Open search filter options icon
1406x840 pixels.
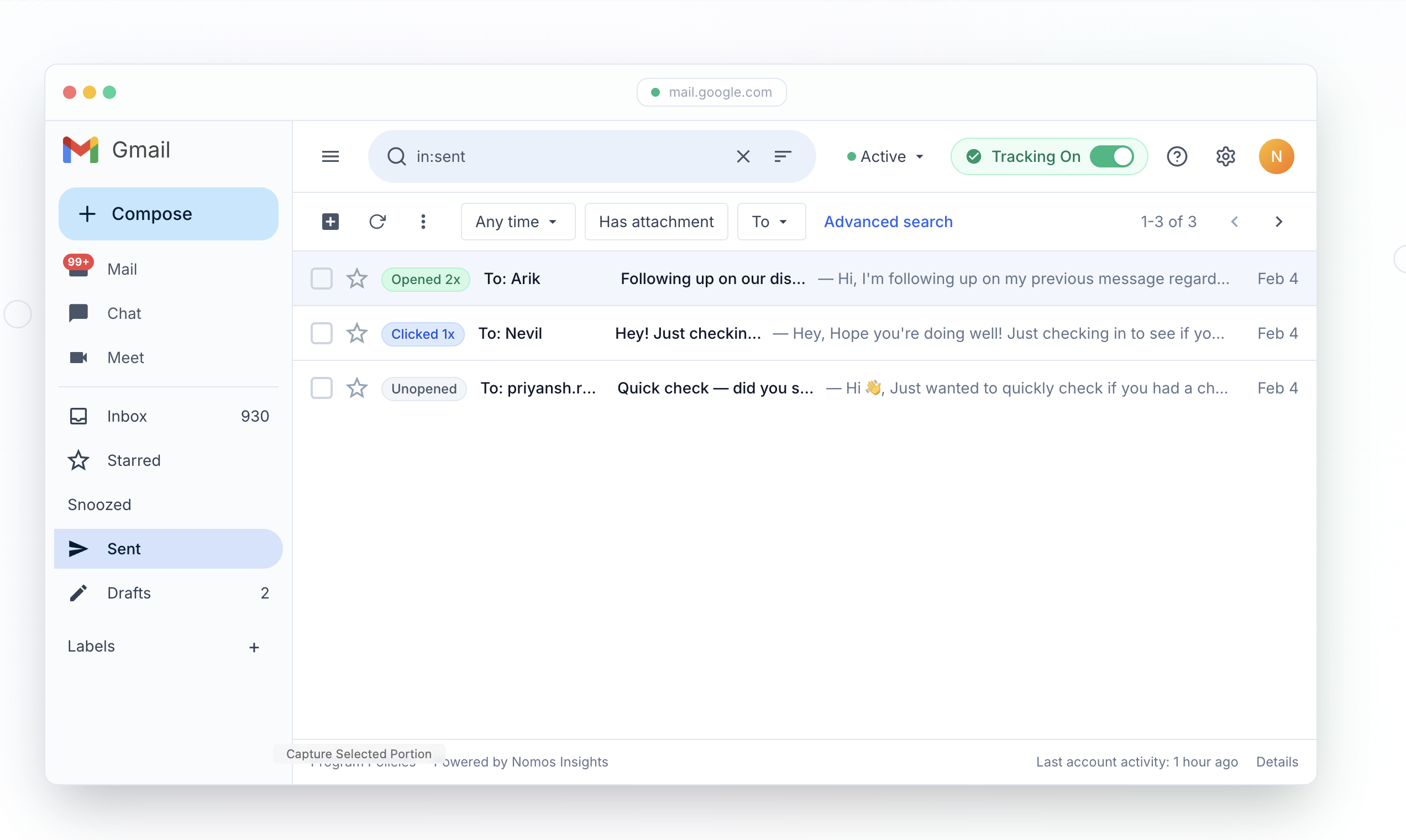782,156
